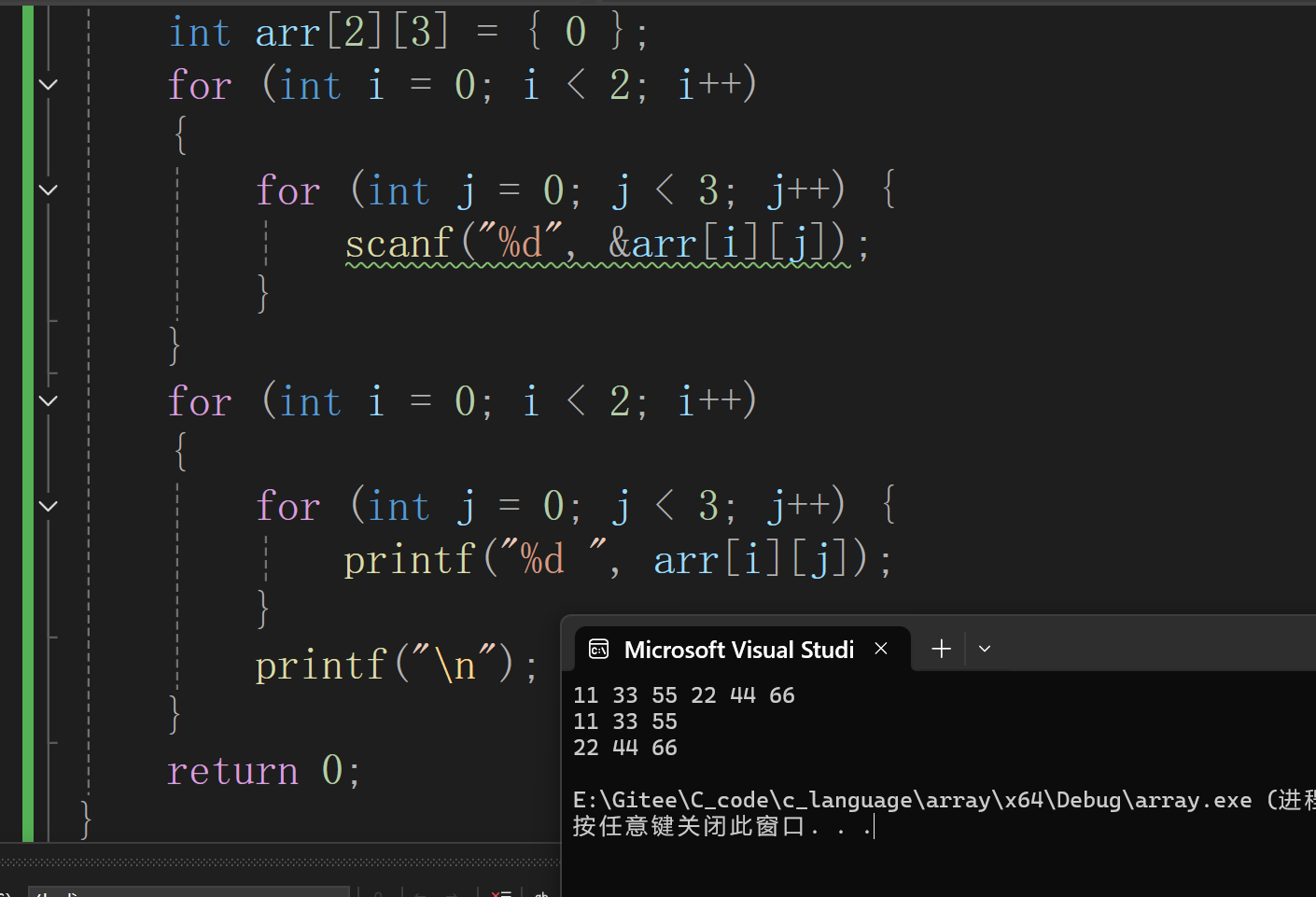
Task: Click the scanf("%d", &arr[i][j]) statement
Action: tap(607, 245)
